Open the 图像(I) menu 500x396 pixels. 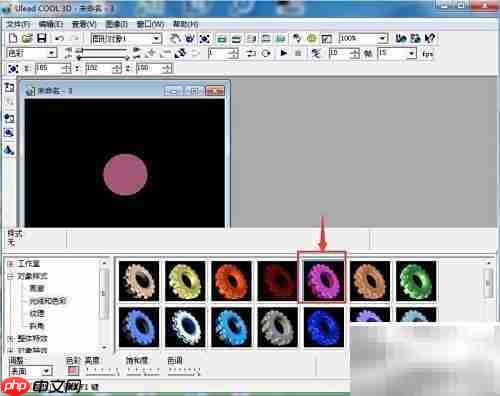(117, 24)
